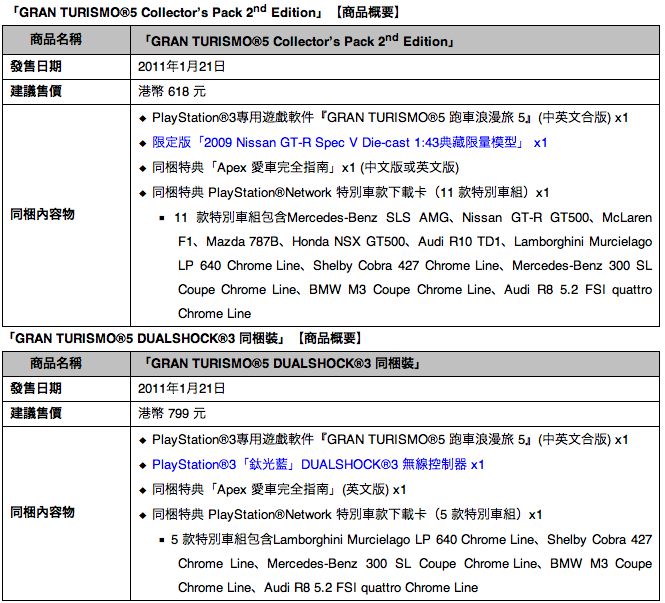The image size is (665, 603).
Task: Click the 發售日期 label in the DUALSHOCK table
Action: pyautogui.click(x=36, y=388)
